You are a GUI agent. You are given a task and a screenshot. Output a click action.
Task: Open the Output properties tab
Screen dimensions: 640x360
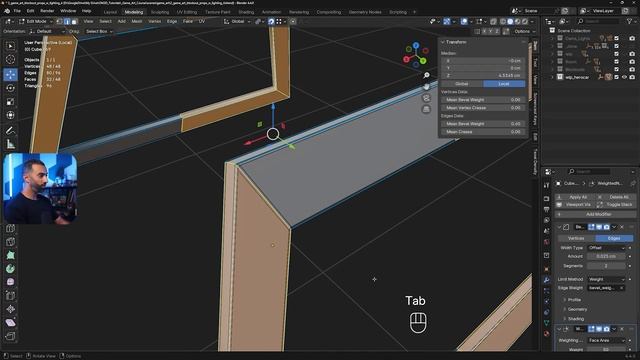pyautogui.click(x=547, y=209)
